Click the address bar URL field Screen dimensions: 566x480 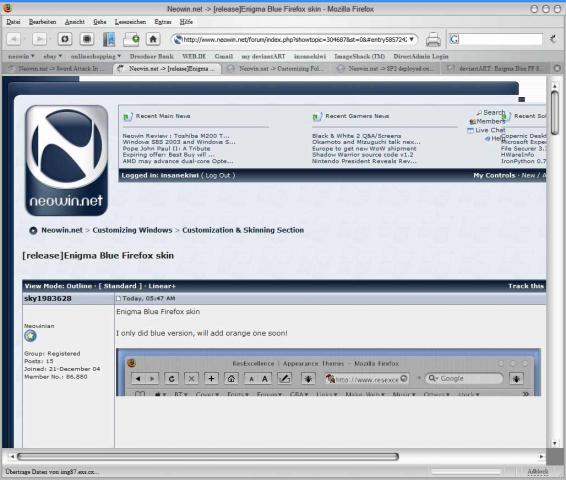click(x=295, y=39)
